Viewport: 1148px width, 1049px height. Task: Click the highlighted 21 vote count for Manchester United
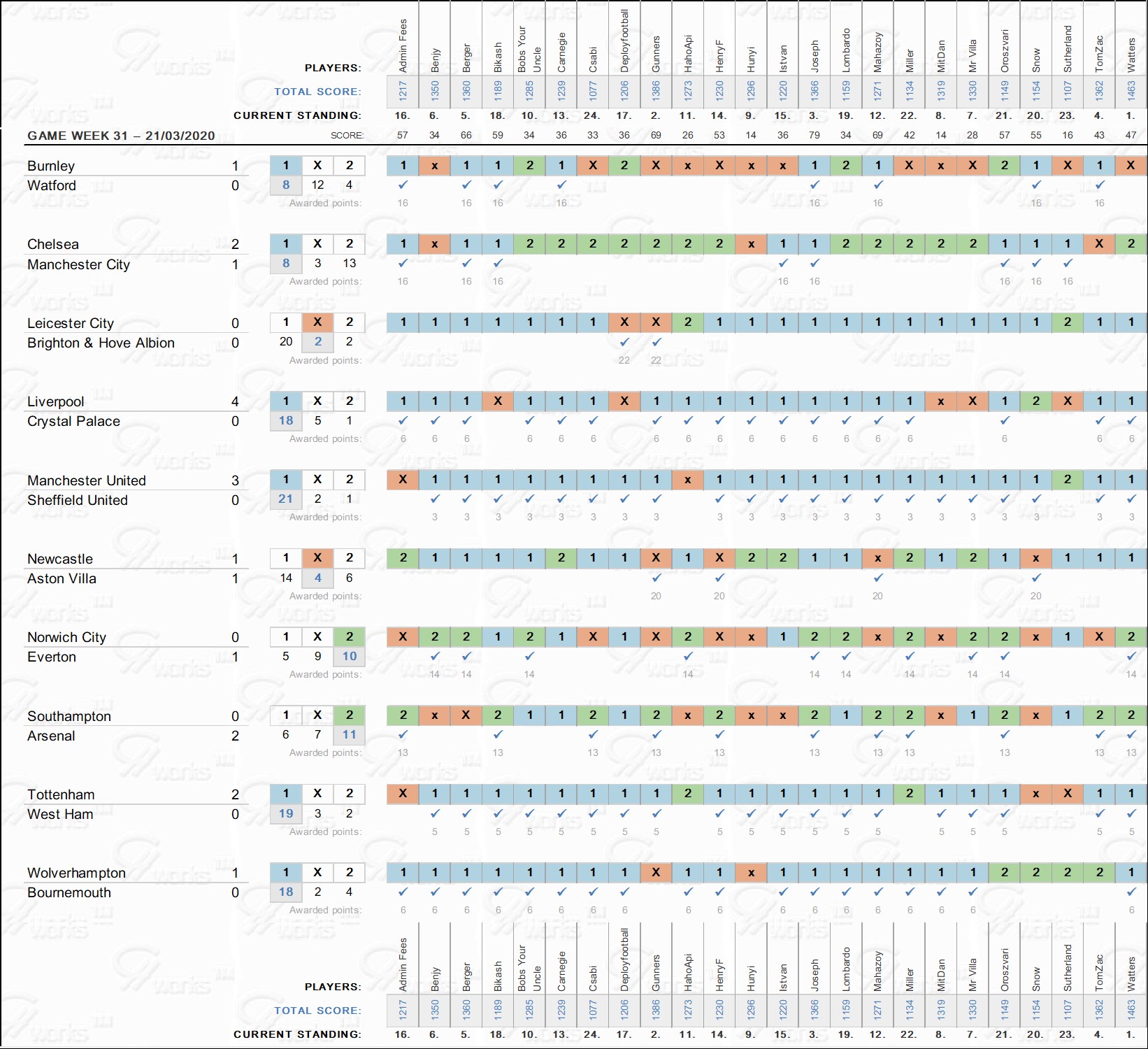(285, 499)
